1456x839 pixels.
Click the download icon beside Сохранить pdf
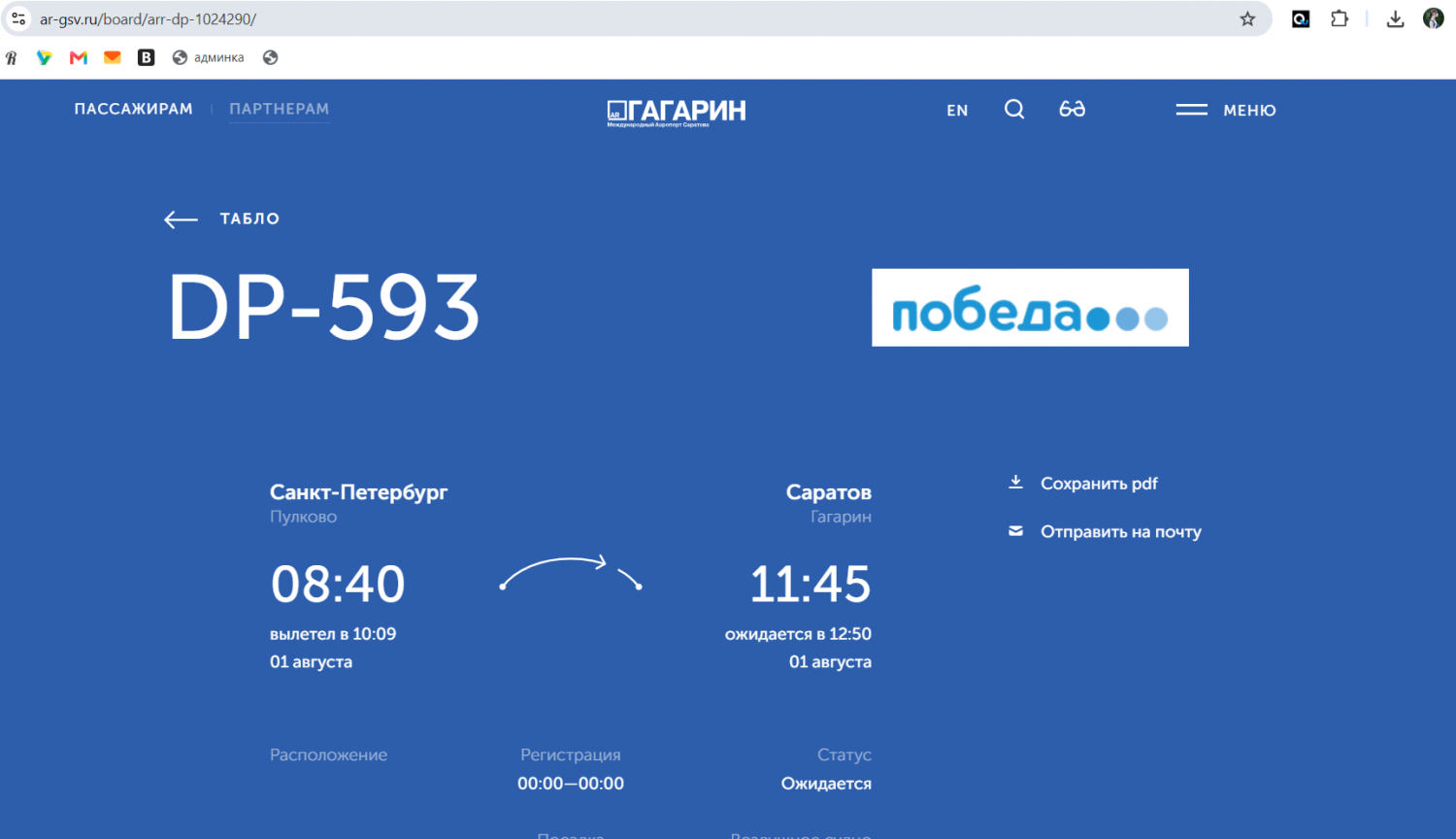pyautogui.click(x=1015, y=483)
